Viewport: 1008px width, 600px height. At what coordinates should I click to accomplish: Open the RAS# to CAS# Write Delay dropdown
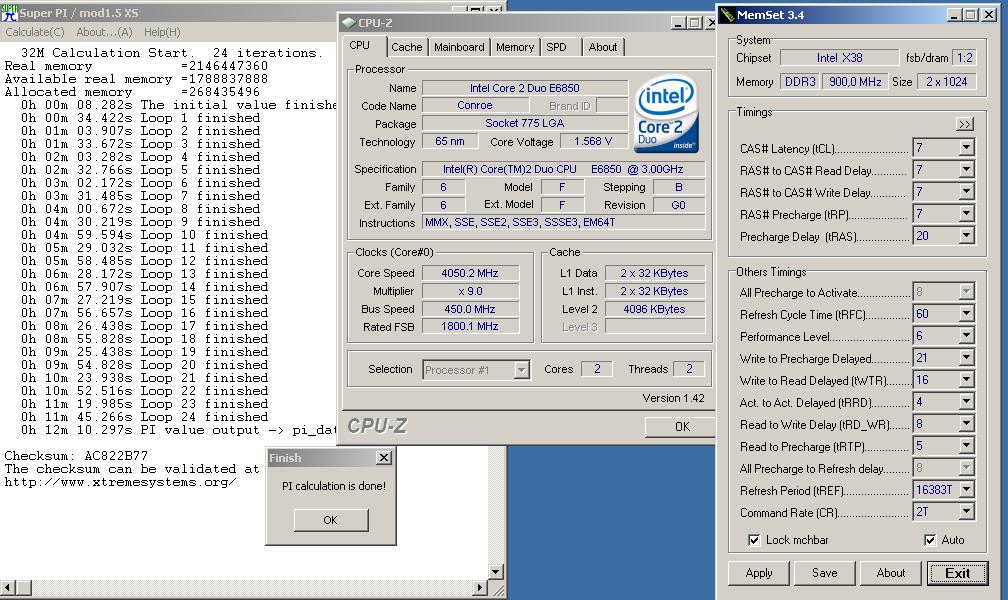(966, 192)
